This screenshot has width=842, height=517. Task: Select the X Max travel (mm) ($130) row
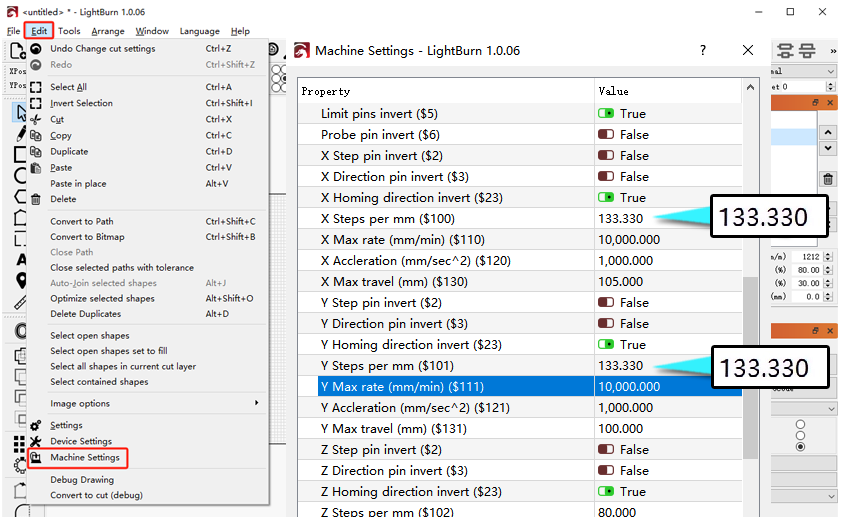point(520,282)
